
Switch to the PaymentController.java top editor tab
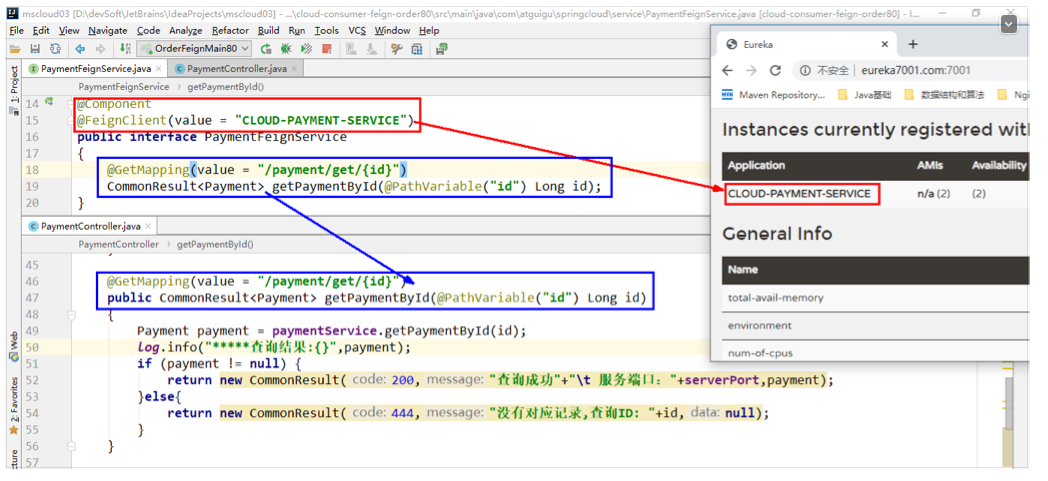point(235,68)
